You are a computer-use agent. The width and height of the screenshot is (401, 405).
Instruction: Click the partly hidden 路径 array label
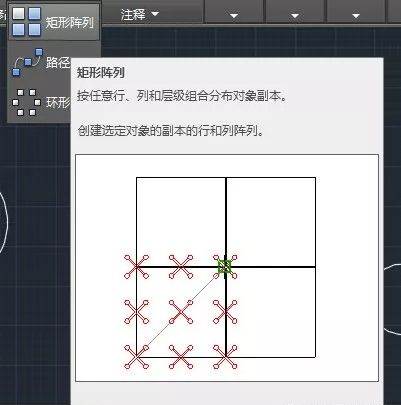[x=58, y=62]
